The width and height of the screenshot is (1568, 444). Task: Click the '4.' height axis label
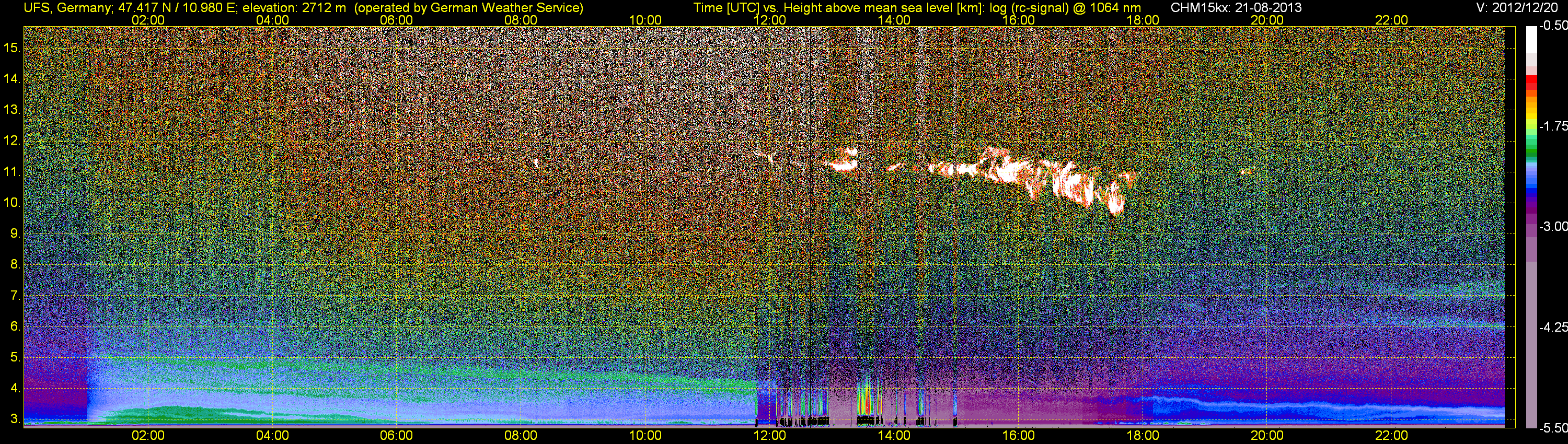pyautogui.click(x=16, y=388)
